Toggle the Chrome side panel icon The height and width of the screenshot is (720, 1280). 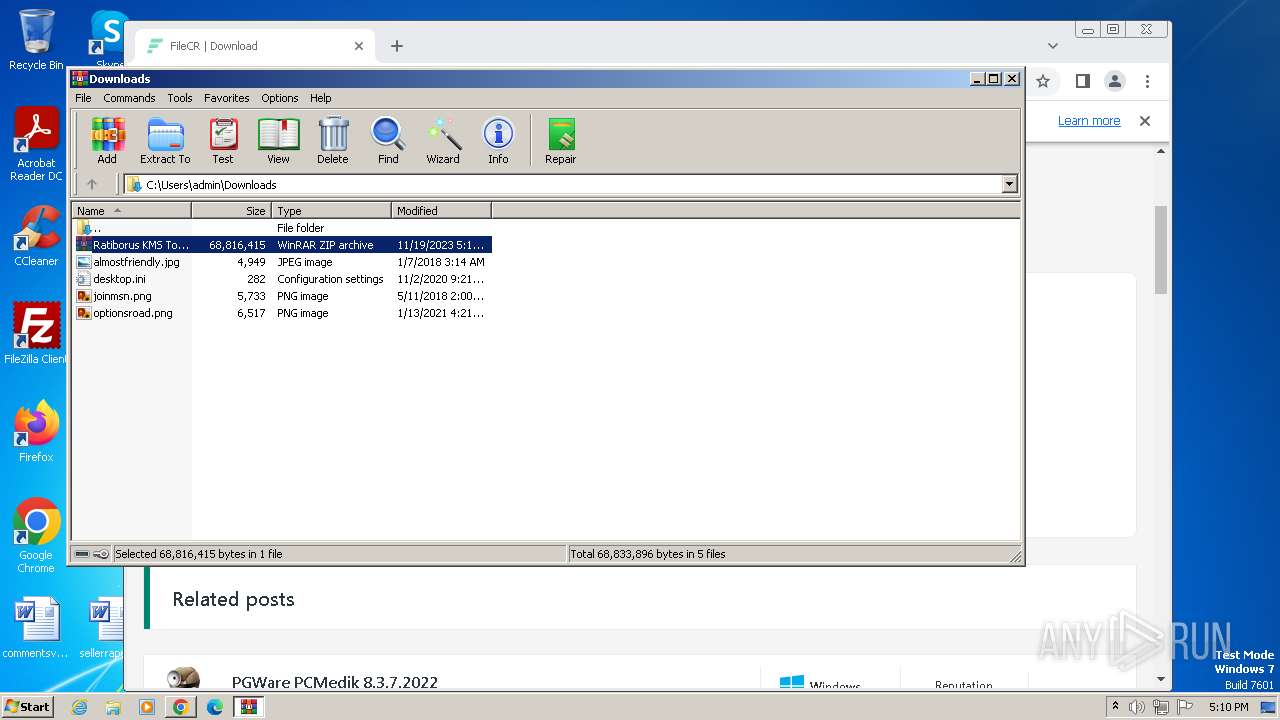pyautogui.click(x=1082, y=82)
